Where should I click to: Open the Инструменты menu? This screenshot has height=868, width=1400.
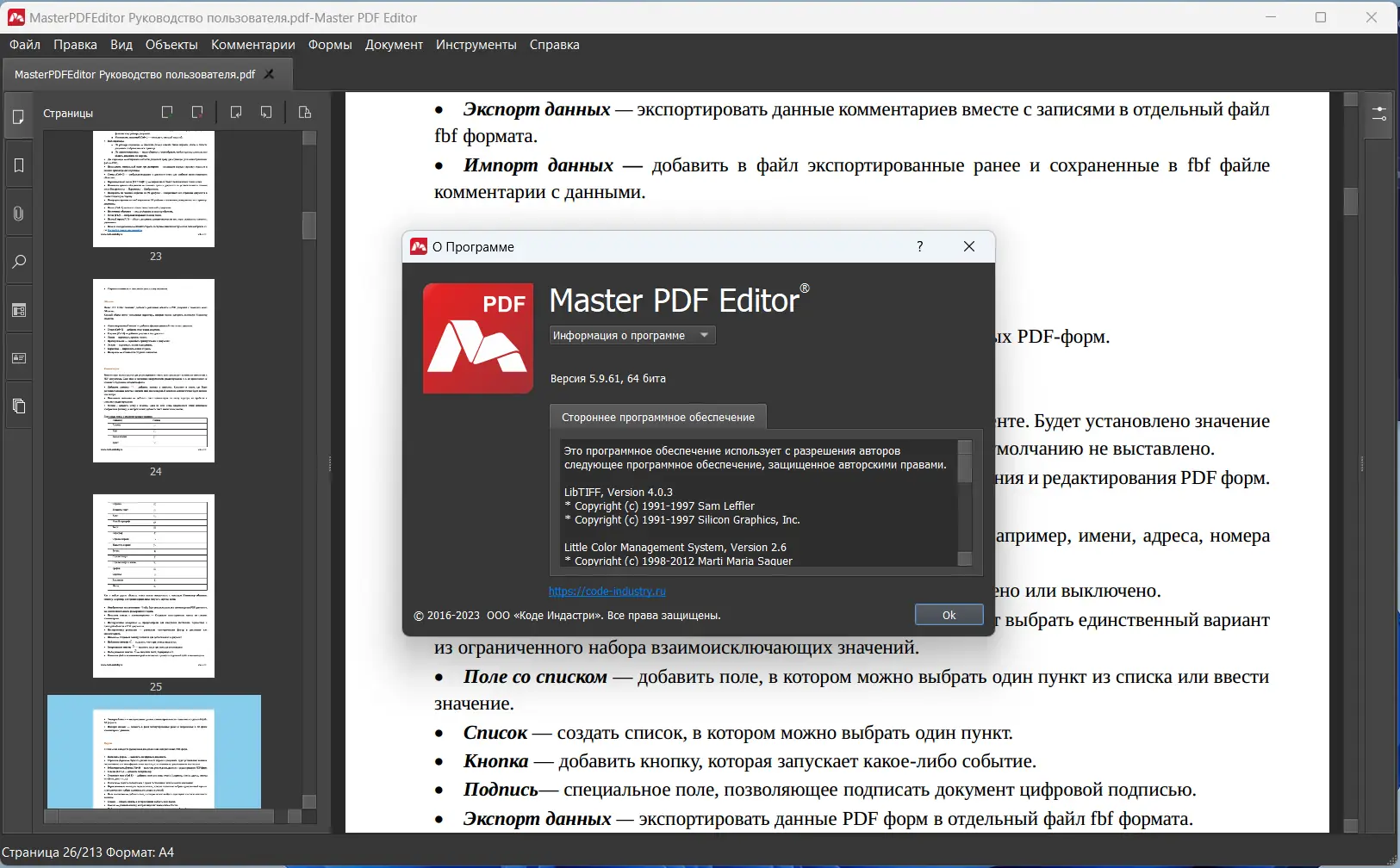pos(476,45)
